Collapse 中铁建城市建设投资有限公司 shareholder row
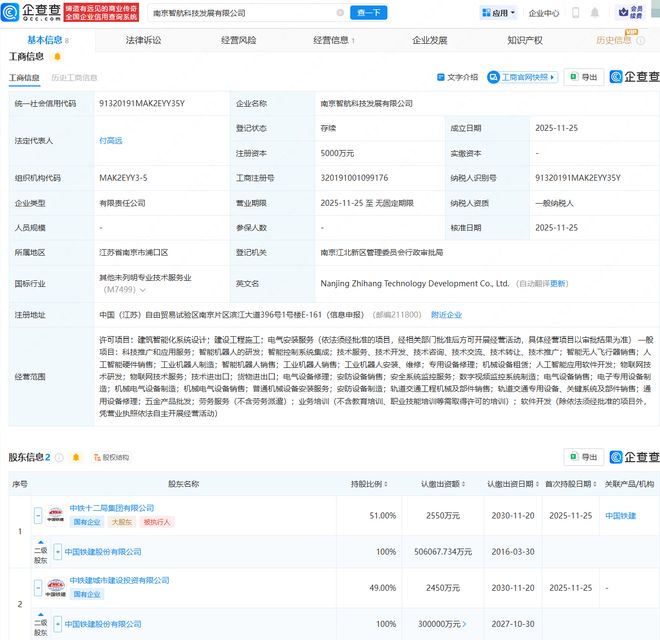660x640 pixels. coord(38,587)
